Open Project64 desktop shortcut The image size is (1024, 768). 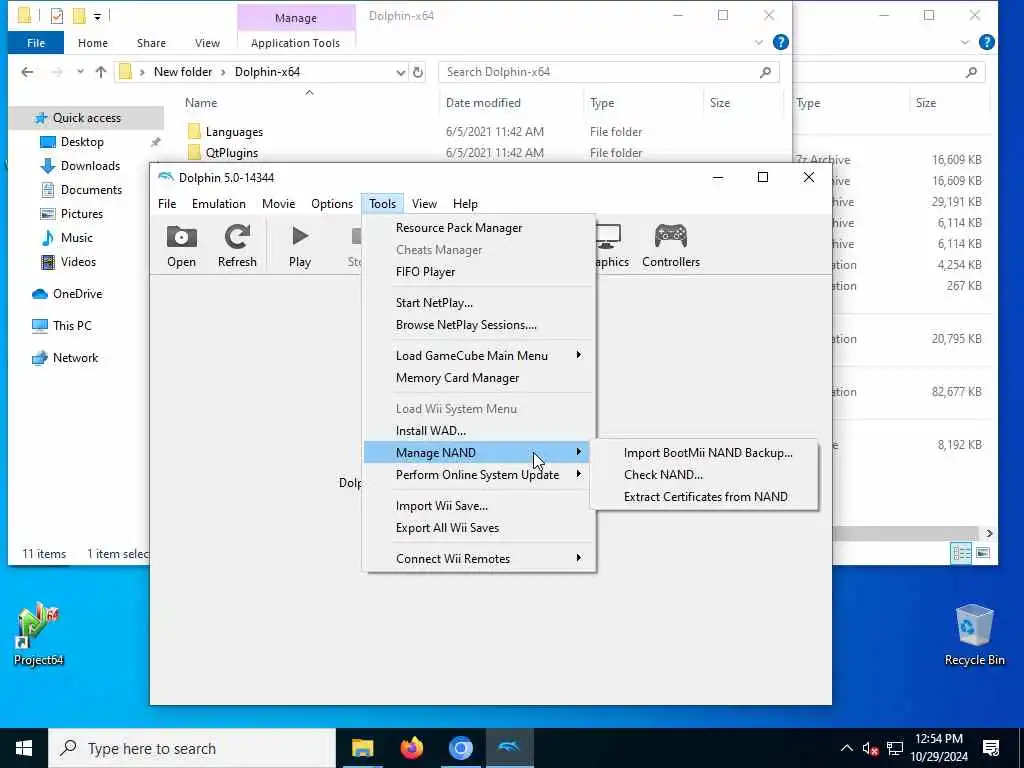(x=39, y=633)
